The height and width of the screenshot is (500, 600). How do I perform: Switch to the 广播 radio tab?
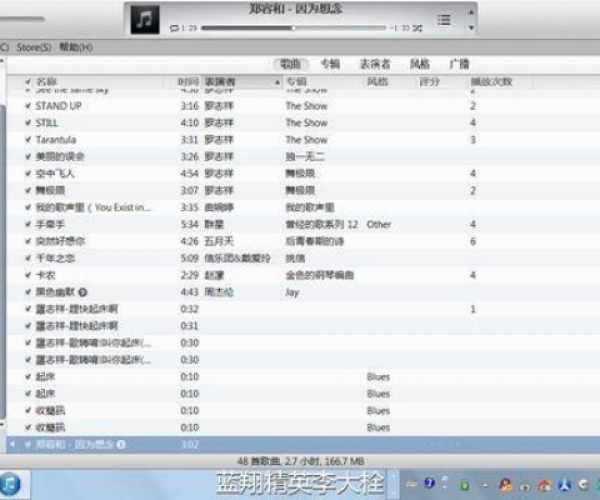pos(459,64)
